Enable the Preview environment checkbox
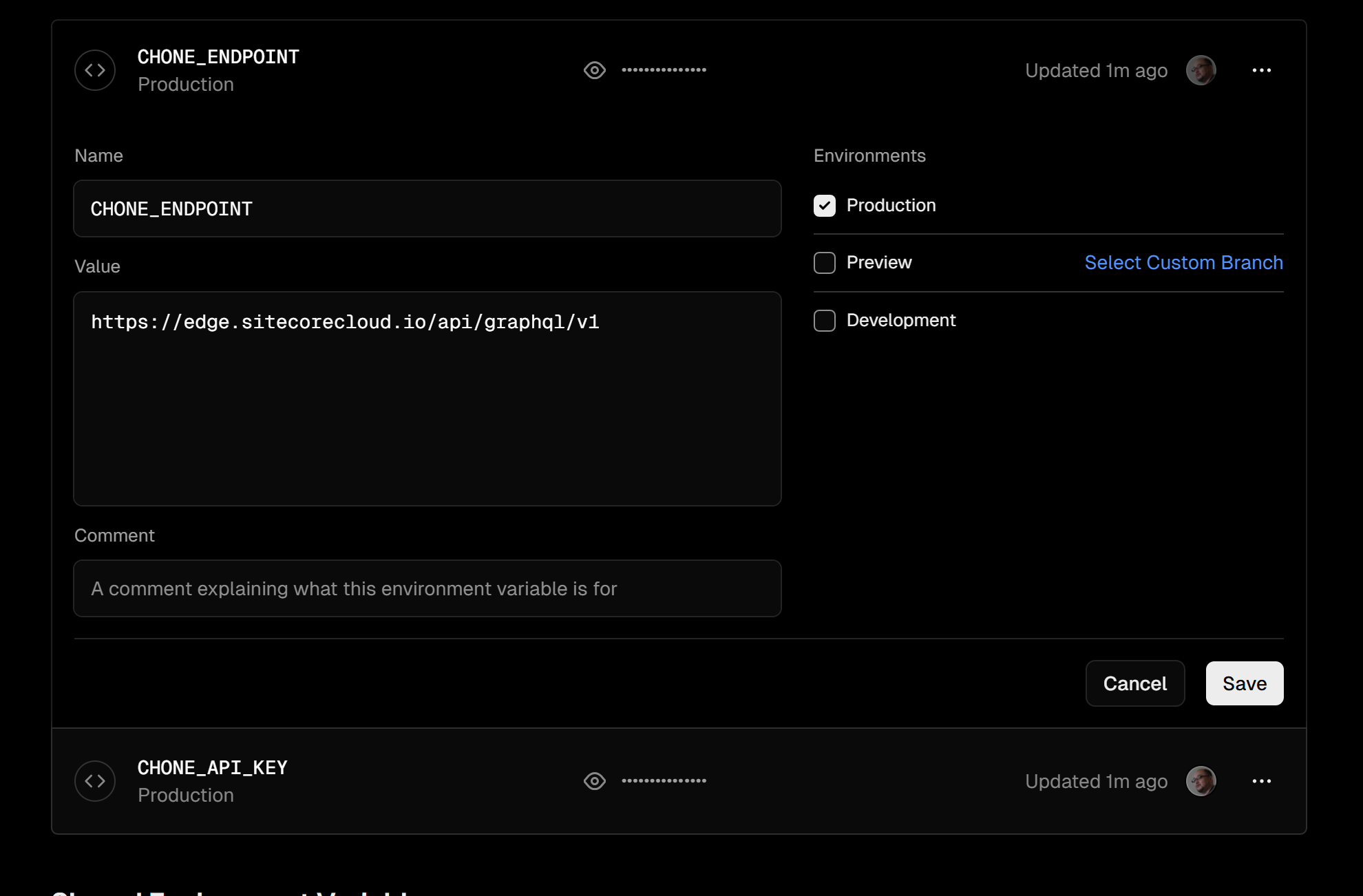The height and width of the screenshot is (896, 1363). tap(824, 262)
